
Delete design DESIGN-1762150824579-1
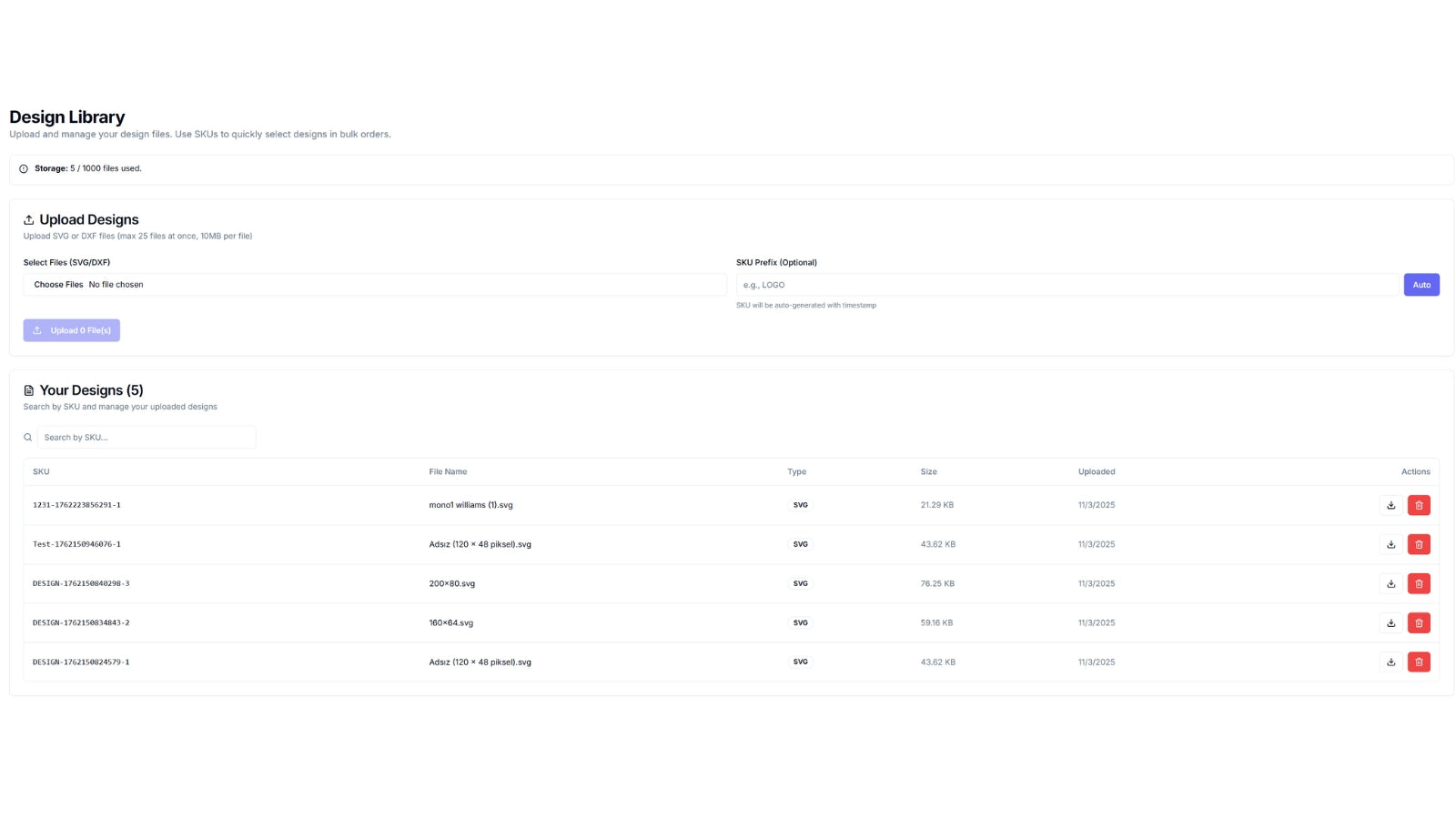coord(1419,662)
